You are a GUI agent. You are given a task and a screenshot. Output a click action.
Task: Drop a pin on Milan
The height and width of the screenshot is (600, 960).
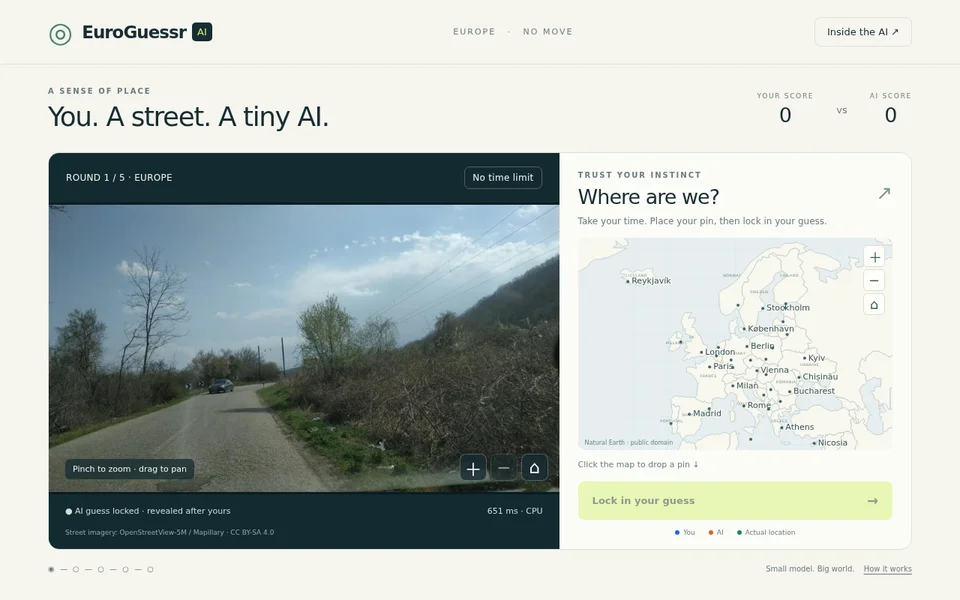coord(733,386)
